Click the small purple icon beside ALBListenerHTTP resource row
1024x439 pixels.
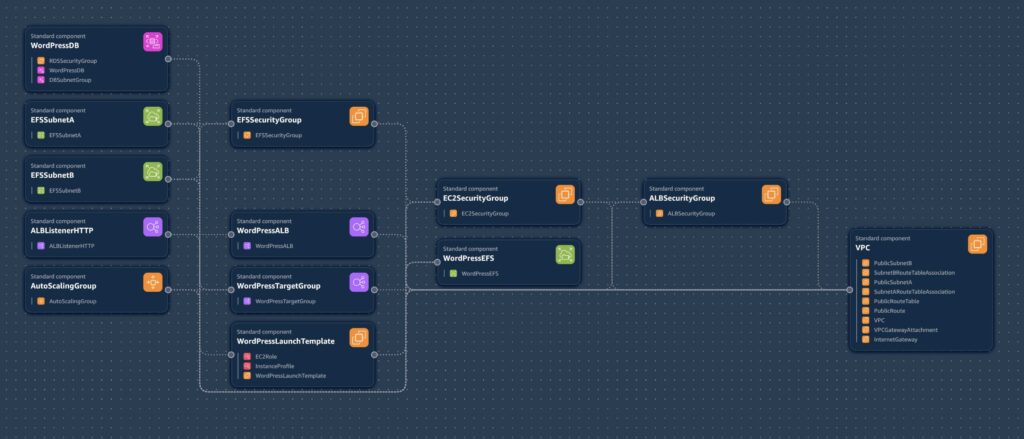(x=40, y=246)
